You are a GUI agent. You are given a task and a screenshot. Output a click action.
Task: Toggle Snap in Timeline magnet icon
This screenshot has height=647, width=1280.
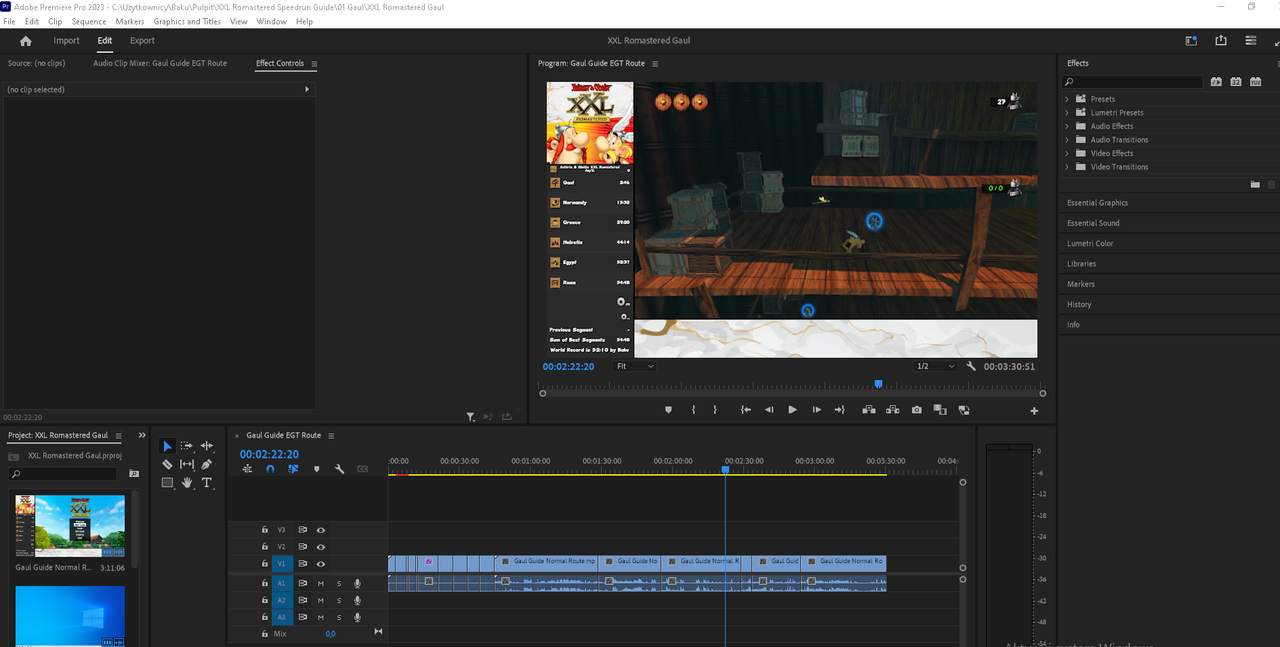click(x=270, y=469)
